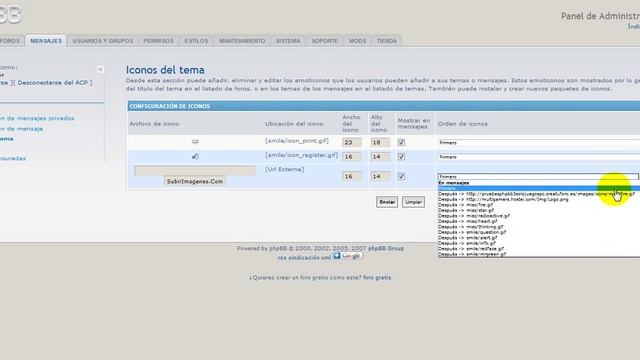Reset the form with Limpiar button
The image size is (640, 360).
(x=413, y=202)
